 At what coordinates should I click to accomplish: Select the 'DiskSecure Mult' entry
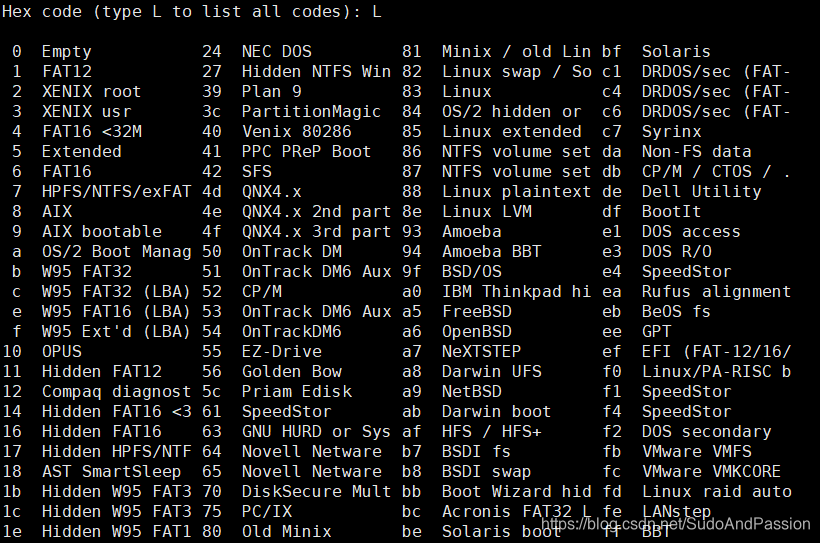pyautogui.click(x=316, y=491)
